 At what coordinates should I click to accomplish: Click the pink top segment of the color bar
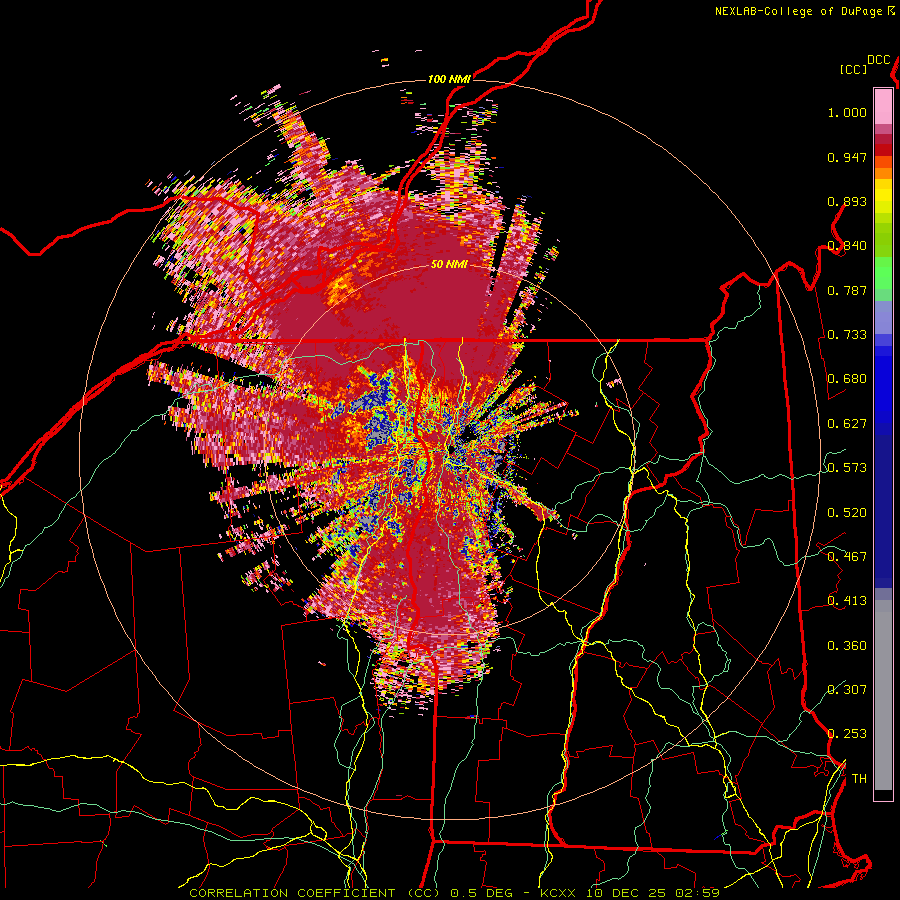click(883, 106)
